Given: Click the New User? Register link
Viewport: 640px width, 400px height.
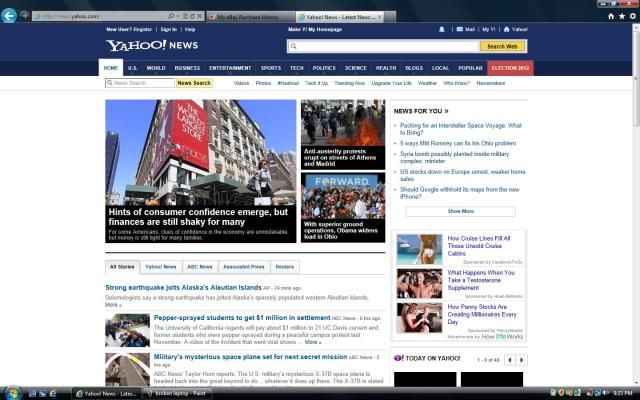Looking at the screenshot, I should pos(129,29).
